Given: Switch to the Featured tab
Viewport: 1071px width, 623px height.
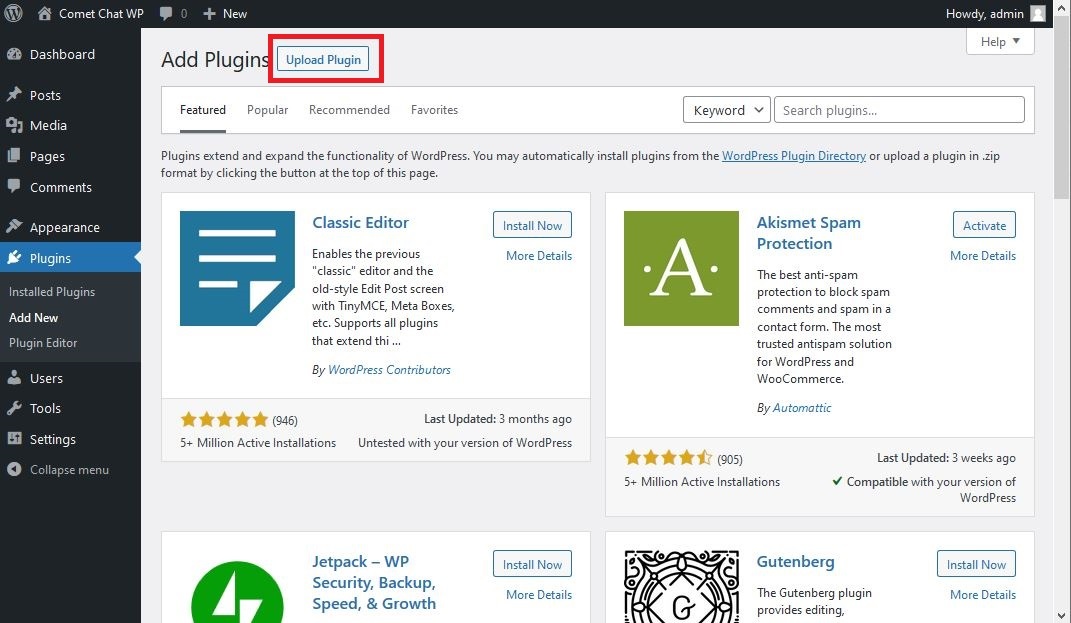Looking at the screenshot, I should click(203, 110).
